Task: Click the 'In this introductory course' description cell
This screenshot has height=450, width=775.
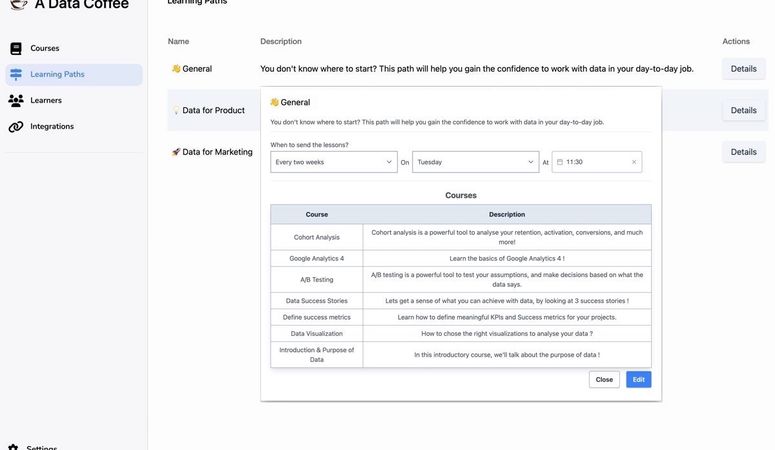Action: click(507, 355)
